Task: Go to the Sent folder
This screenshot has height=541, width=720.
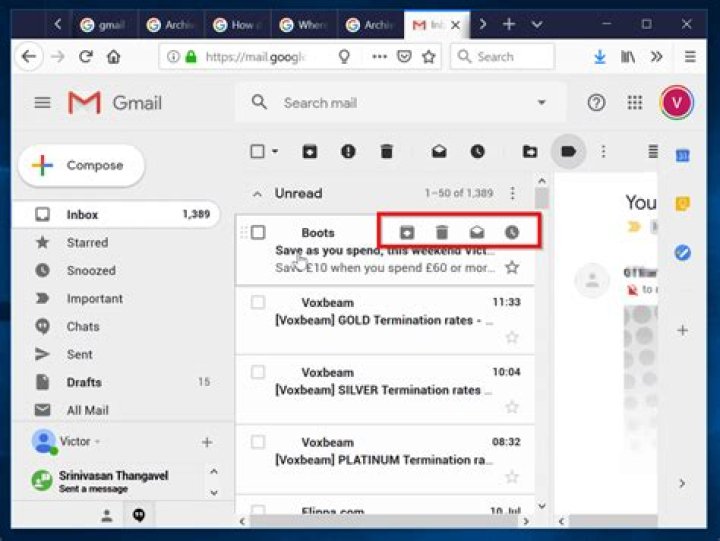Action: point(80,354)
